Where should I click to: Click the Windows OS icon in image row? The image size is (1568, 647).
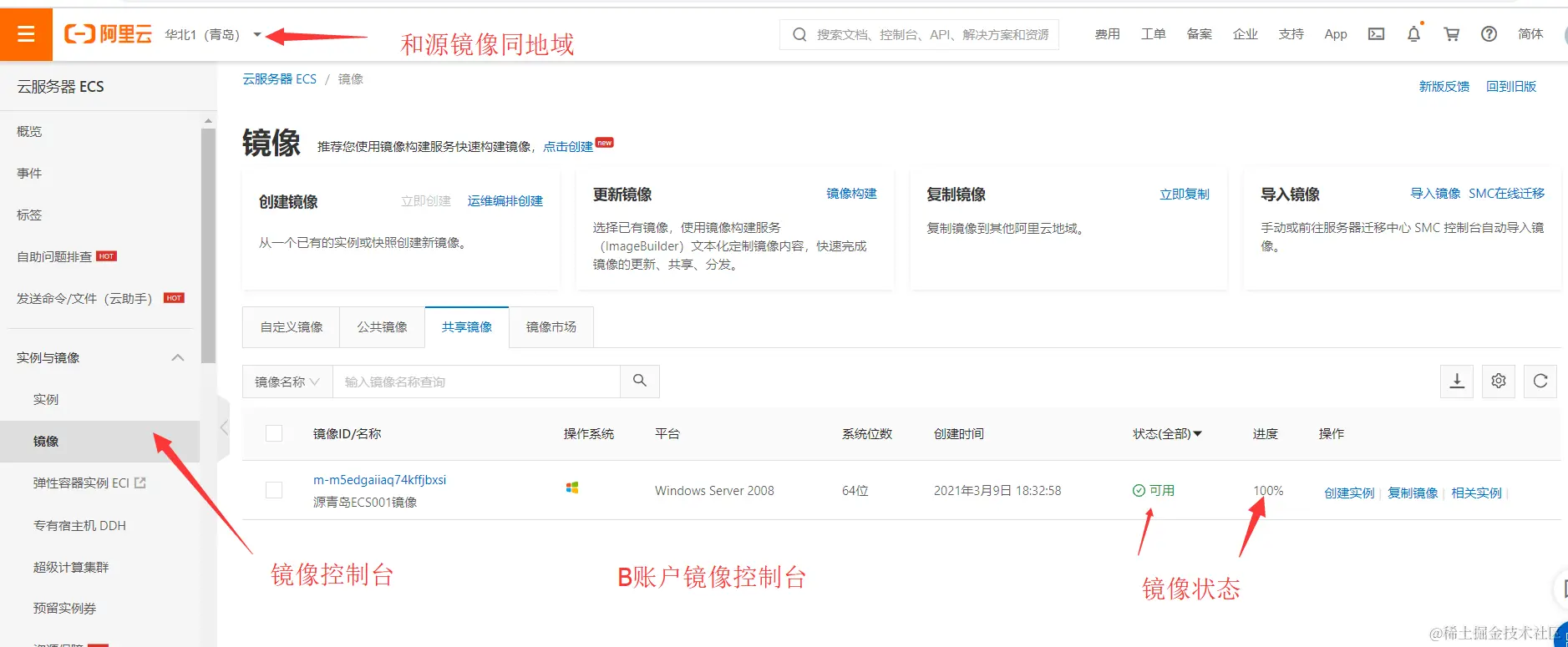tap(572, 488)
